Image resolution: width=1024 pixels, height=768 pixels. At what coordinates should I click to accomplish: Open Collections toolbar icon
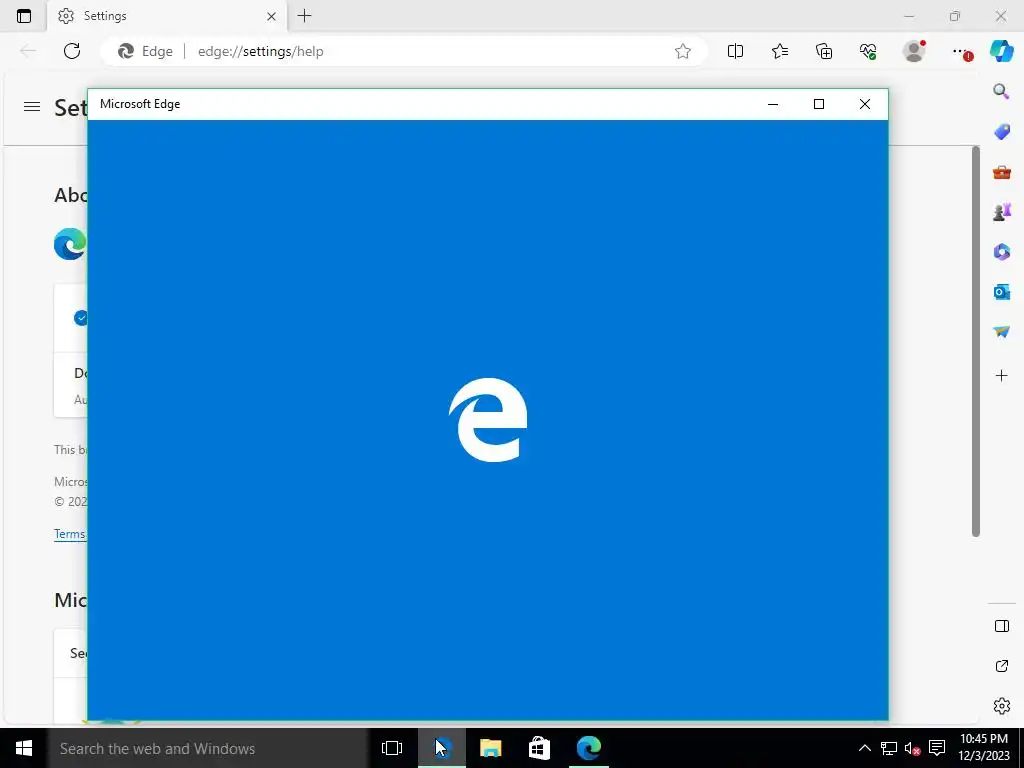[824, 51]
